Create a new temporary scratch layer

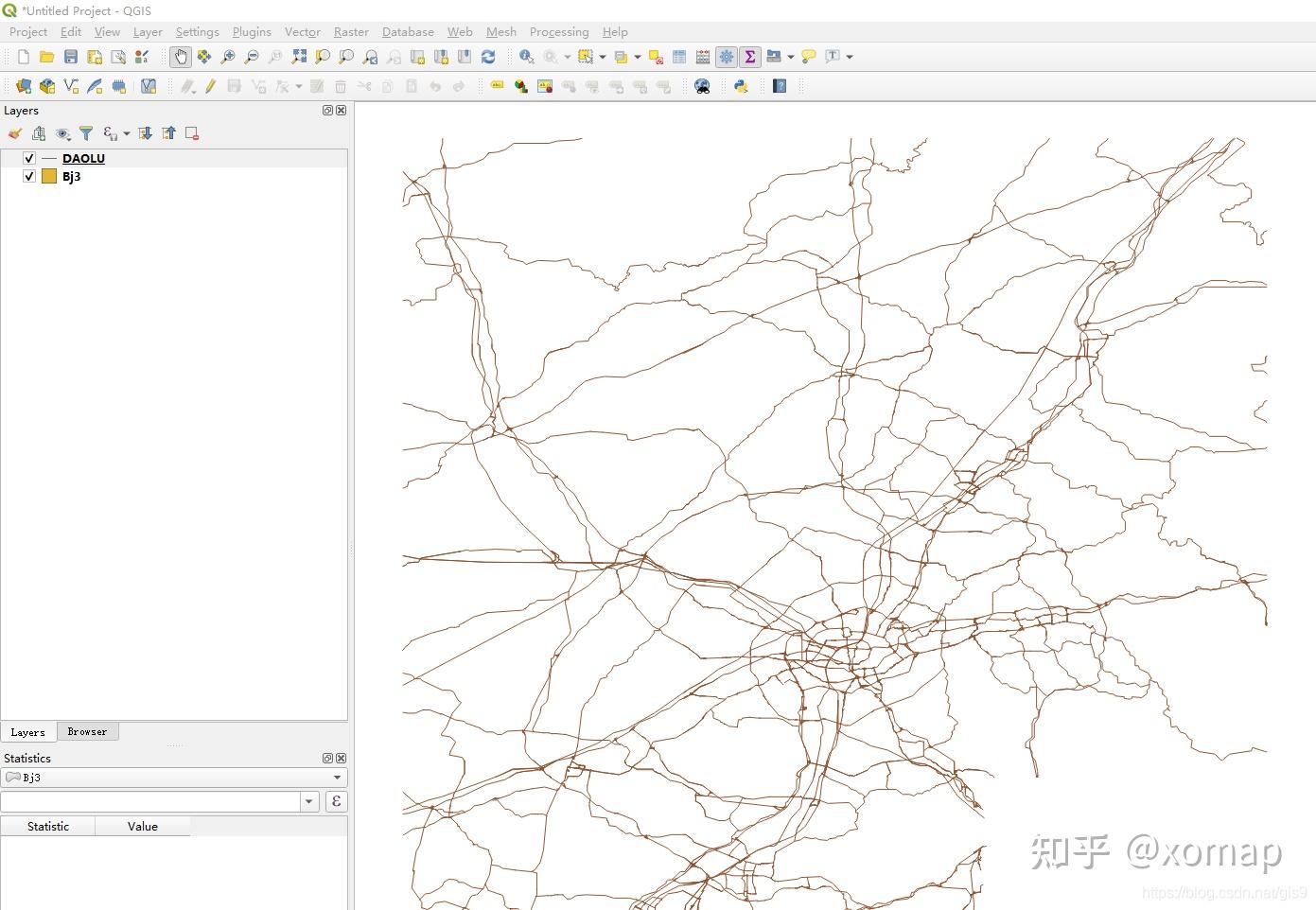click(x=118, y=86)
